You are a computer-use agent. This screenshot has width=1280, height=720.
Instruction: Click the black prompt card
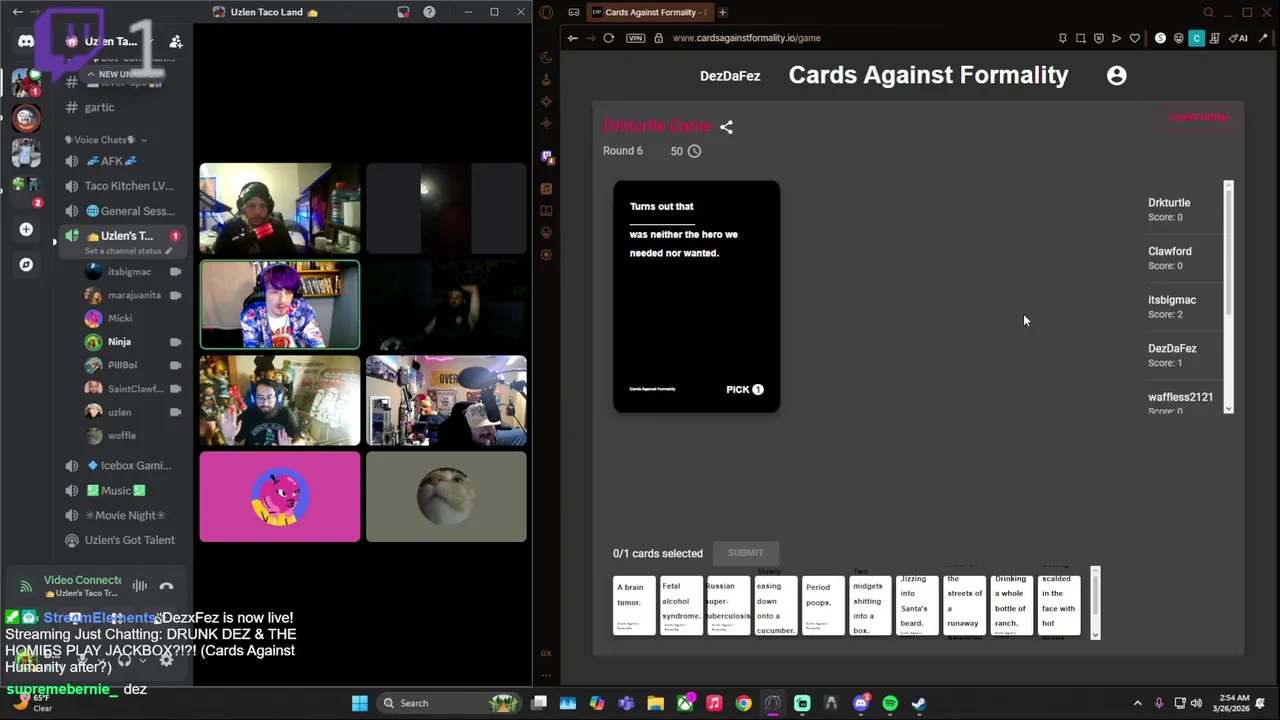pyautogui.click(x=696, y=296)
